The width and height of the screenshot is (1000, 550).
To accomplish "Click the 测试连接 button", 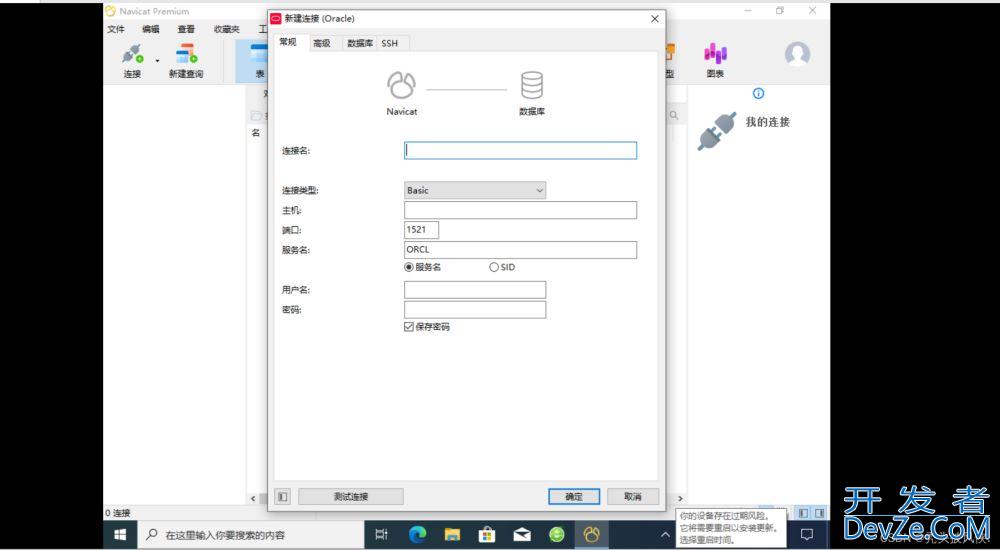I will tap(351, 496).
